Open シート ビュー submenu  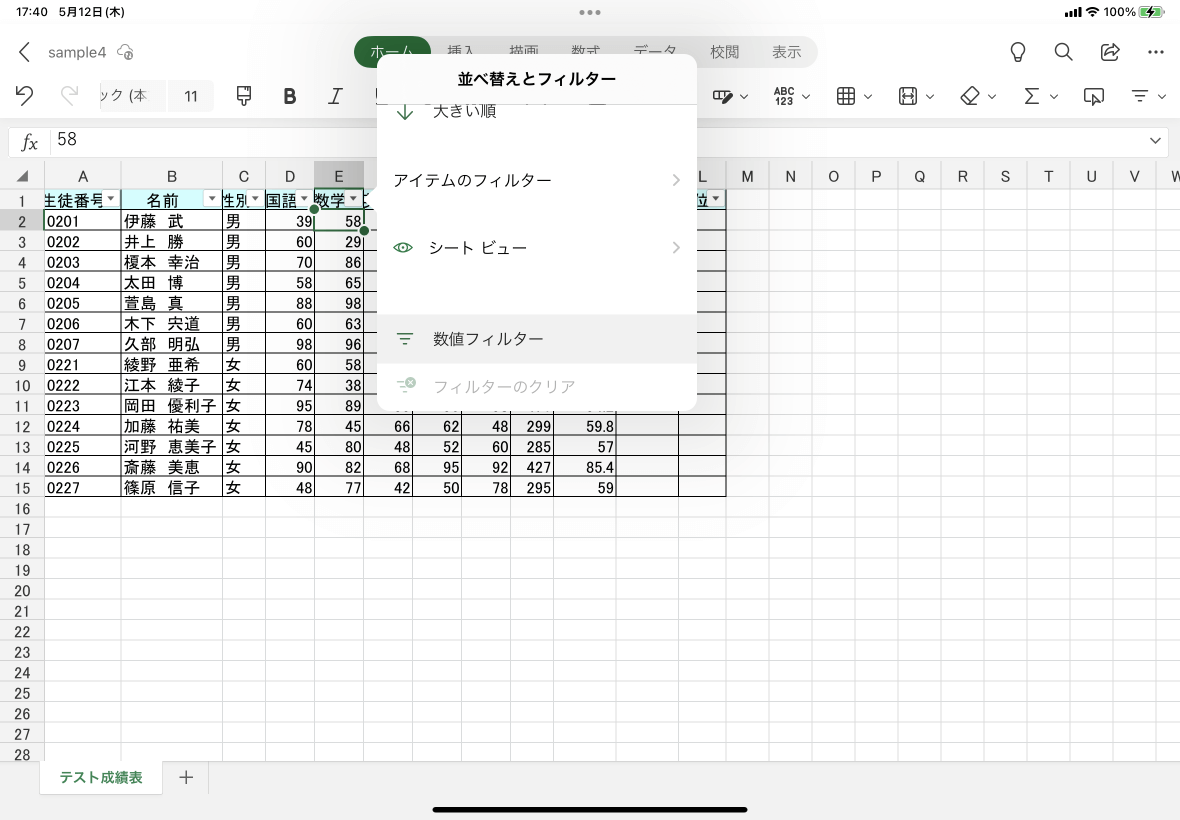pyautogui.click(x=537, y=248)
